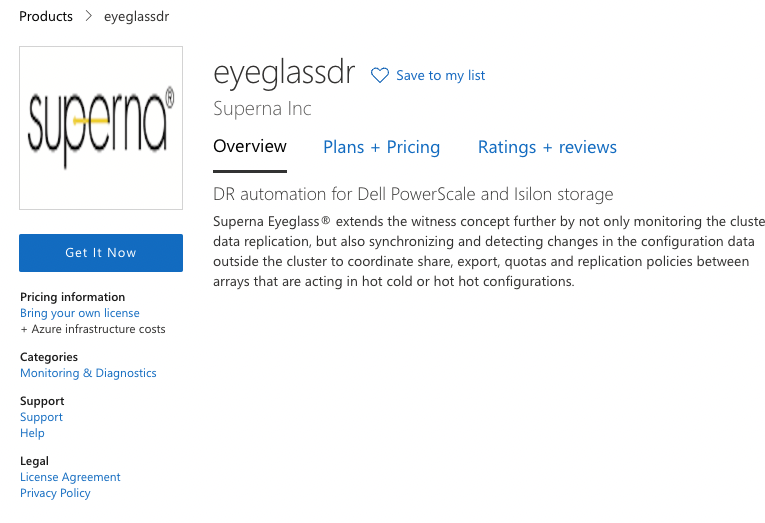Image resolution: width=765 pixels, height=523 pixels.
Task: Switch to the Overview tab
Action: tap(250, 146)
